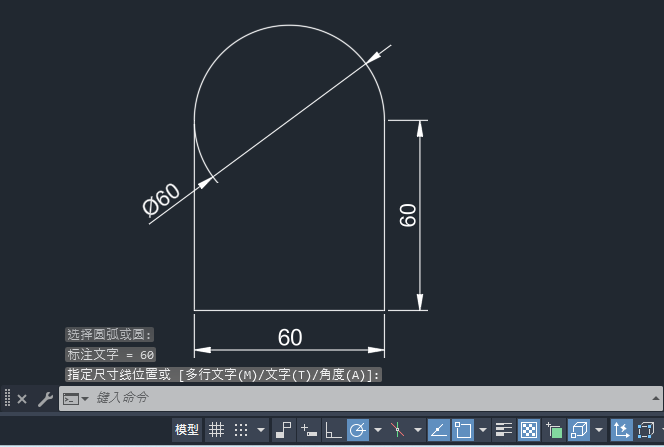Screen dimensions: 664x447
Task: Choose 角度(A) command option
Action: click(x=343, y=375)
